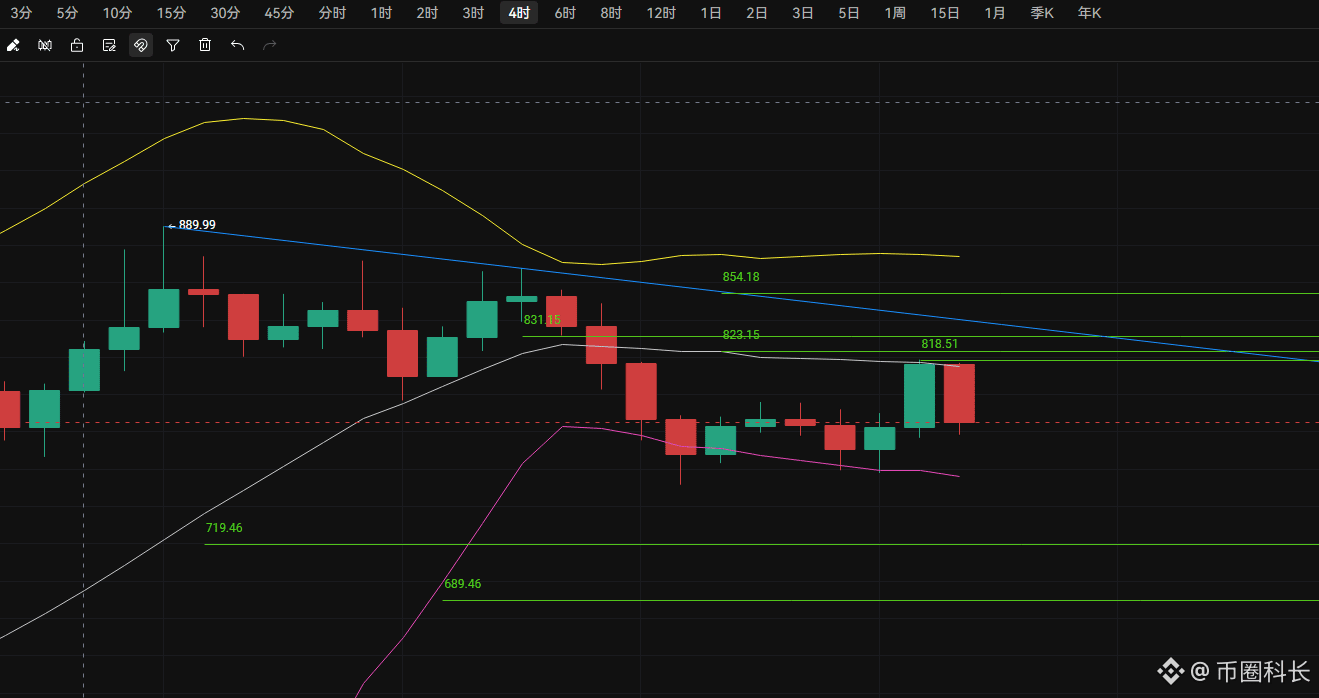Switch to 15分 timeframe
The image size is (1319, 698).
pos(171,13)
